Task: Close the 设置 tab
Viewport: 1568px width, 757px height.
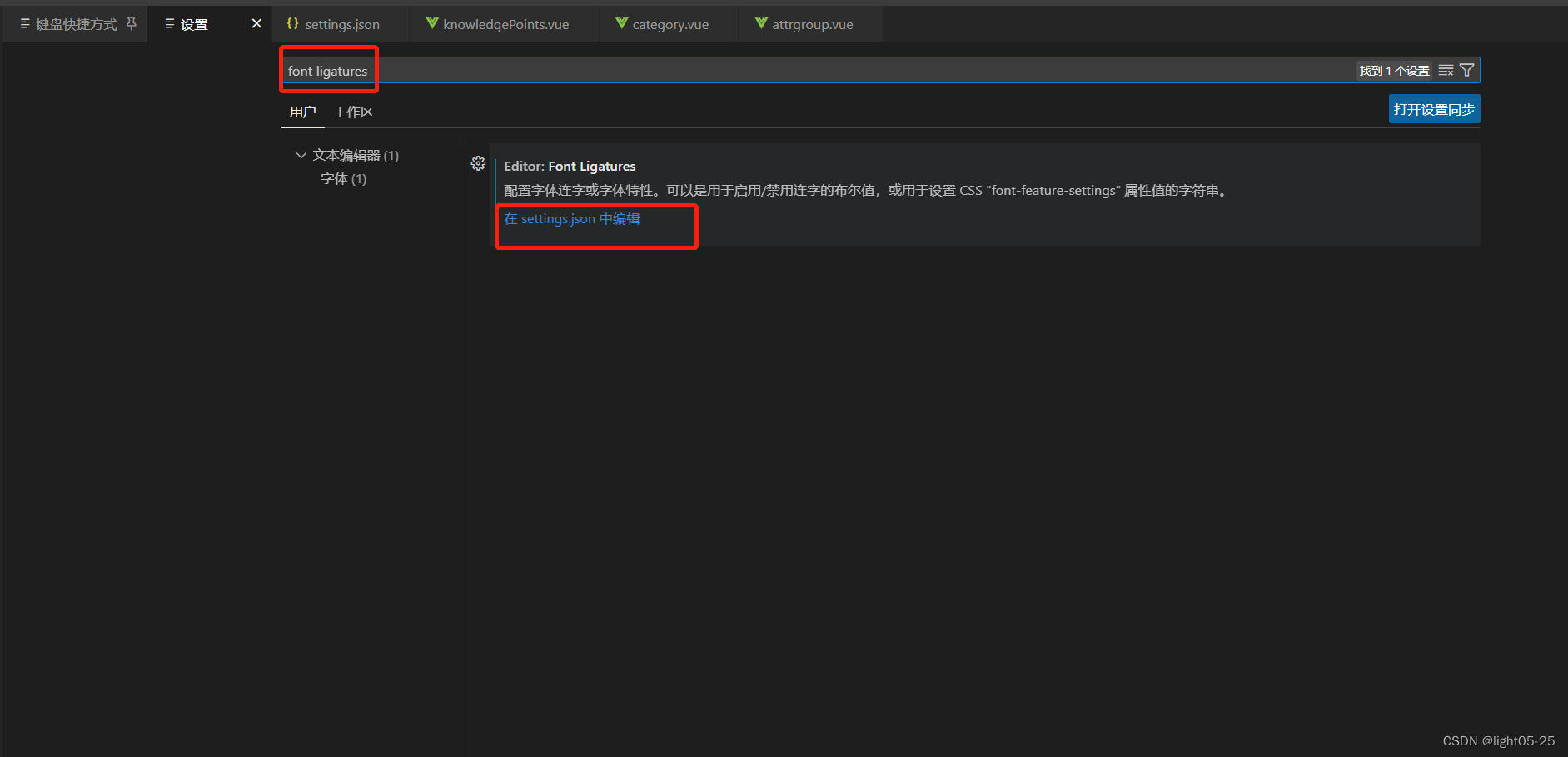Action: tap(256, 23)
